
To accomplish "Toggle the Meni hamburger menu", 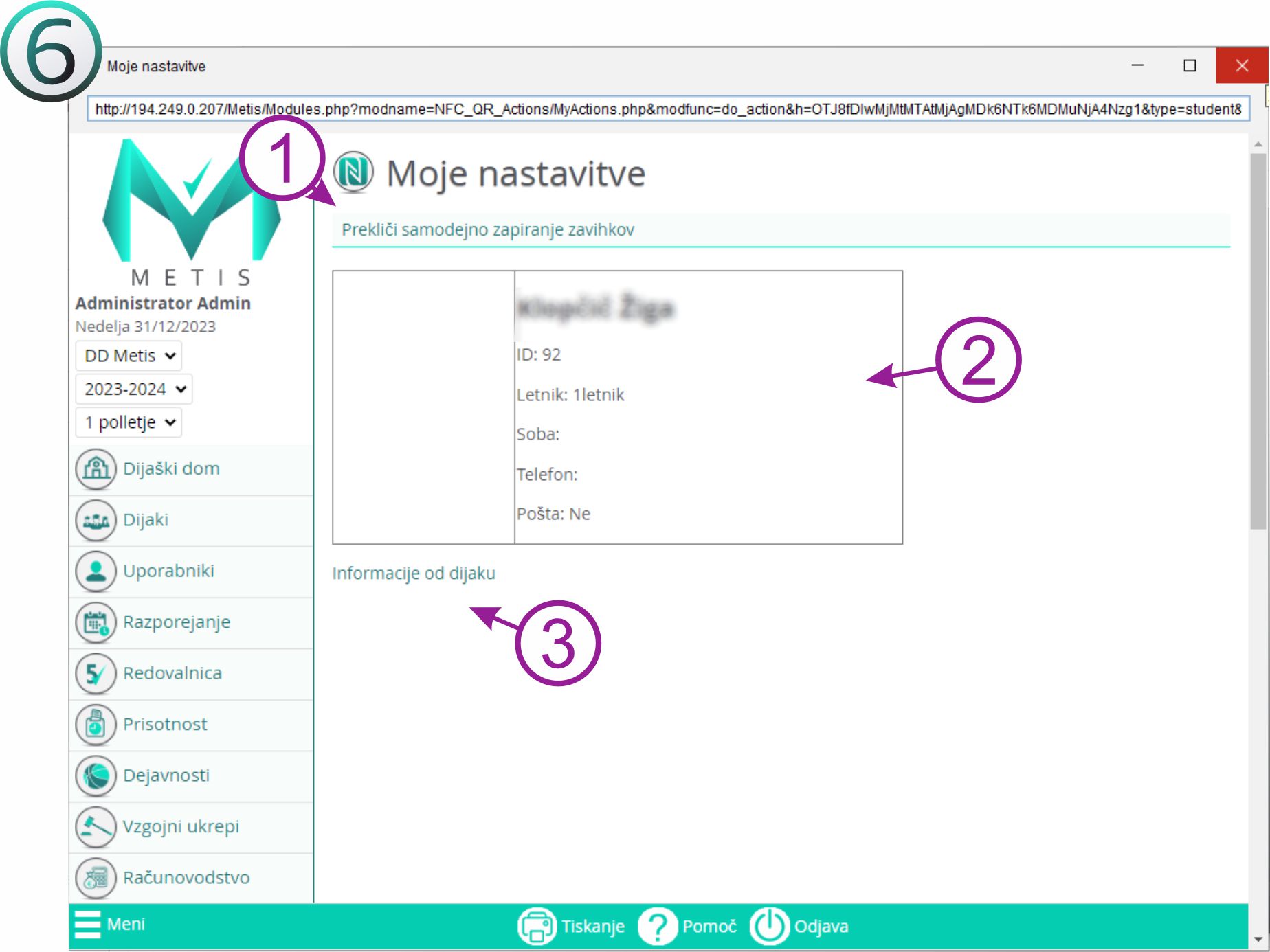I will click(x=88, y=925).
